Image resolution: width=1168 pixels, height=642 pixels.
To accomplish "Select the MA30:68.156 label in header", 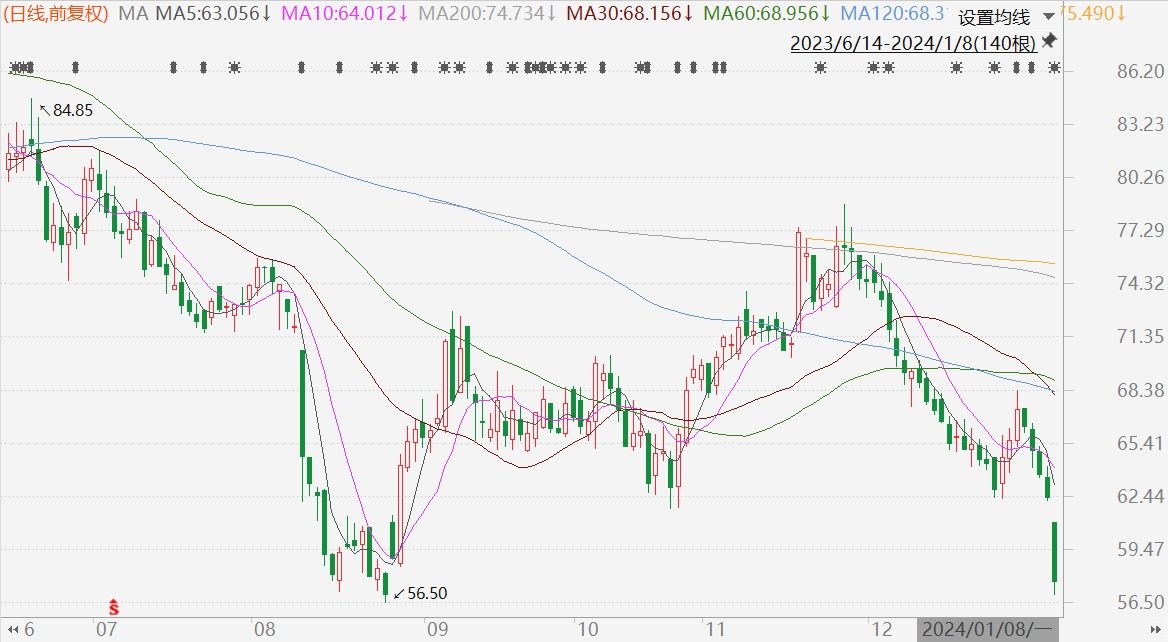I will 630,14.
